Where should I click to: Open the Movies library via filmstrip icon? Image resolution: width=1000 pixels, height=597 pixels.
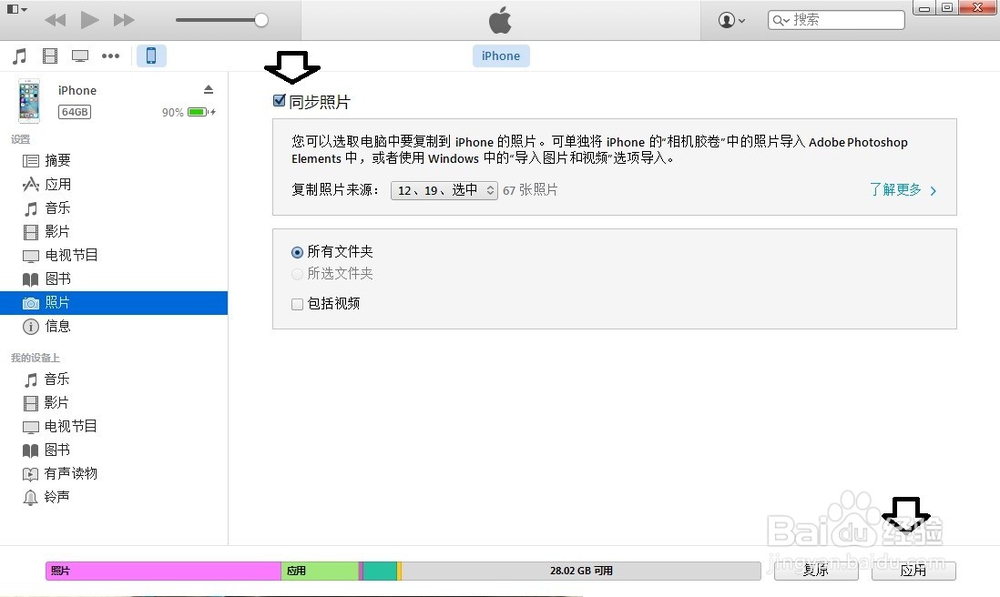coord(49,55)
